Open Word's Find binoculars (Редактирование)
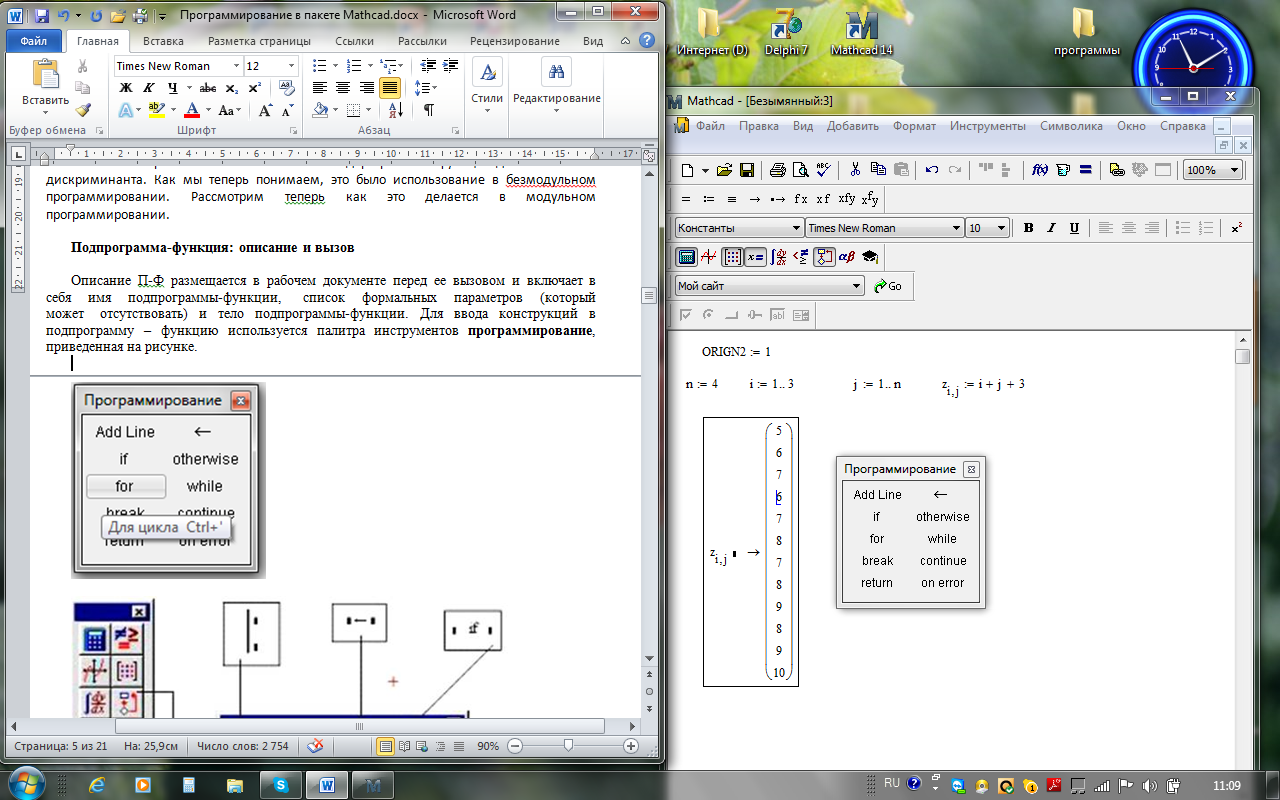Viewport: 1280px width, 800px height. point(556,72)
